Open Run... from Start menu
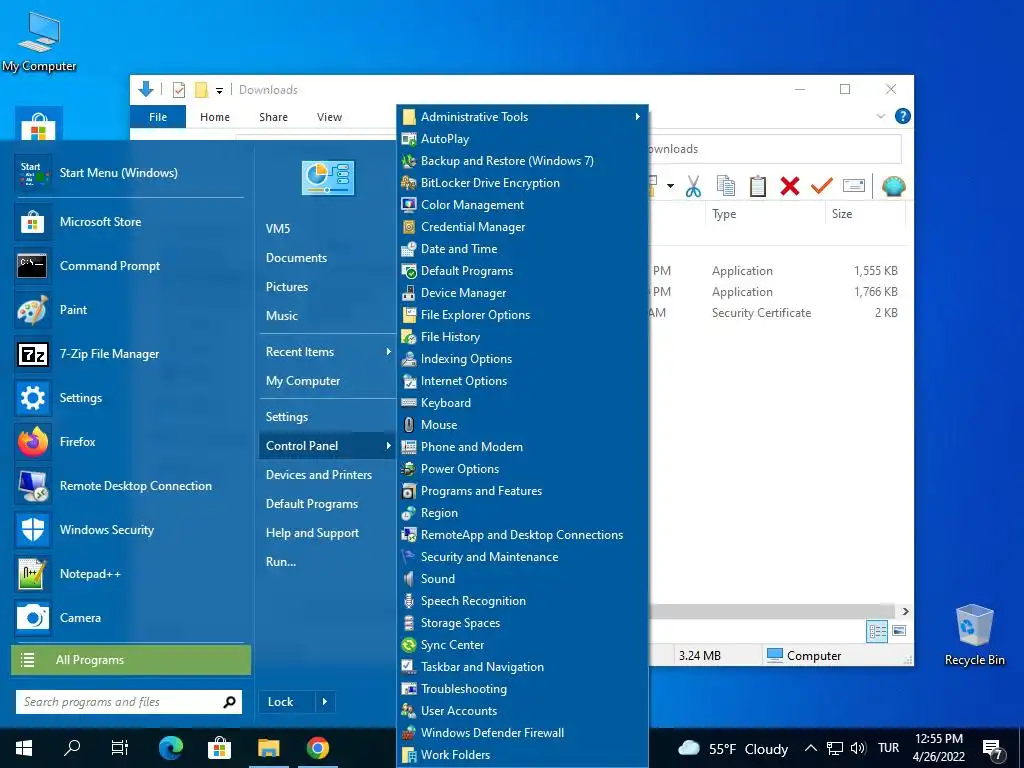The image size is (1024, 768). tap(327, 562)
